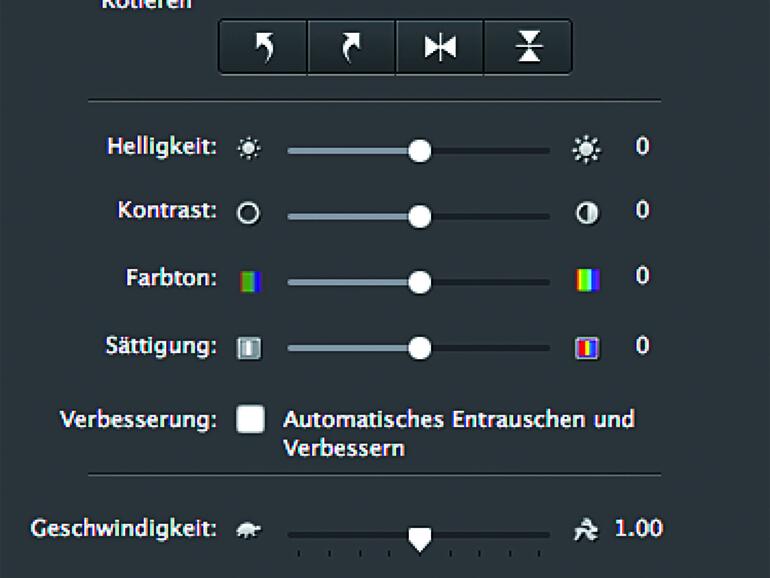Click the Geschwindigkeit slider handle
770x578 pixels.
[420, 538]
